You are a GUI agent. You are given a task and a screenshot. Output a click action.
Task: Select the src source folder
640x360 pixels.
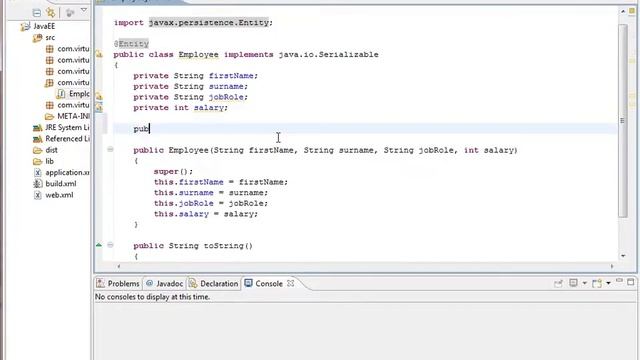click(x=50, y=38)
